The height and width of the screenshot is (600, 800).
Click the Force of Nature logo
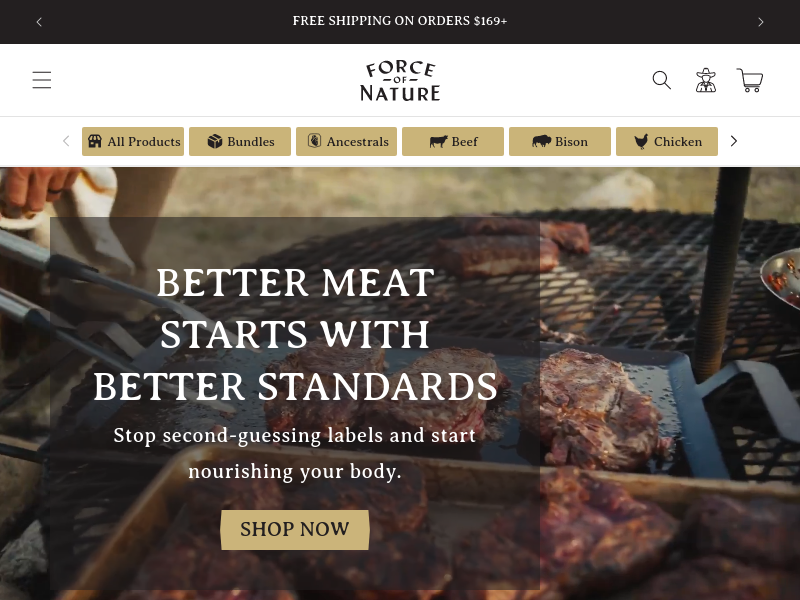tap(400, 81)
